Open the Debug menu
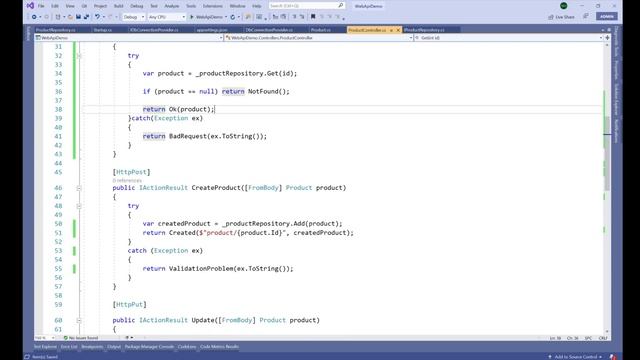Screen dimensions: 640x360 click(x=137, y=6)
